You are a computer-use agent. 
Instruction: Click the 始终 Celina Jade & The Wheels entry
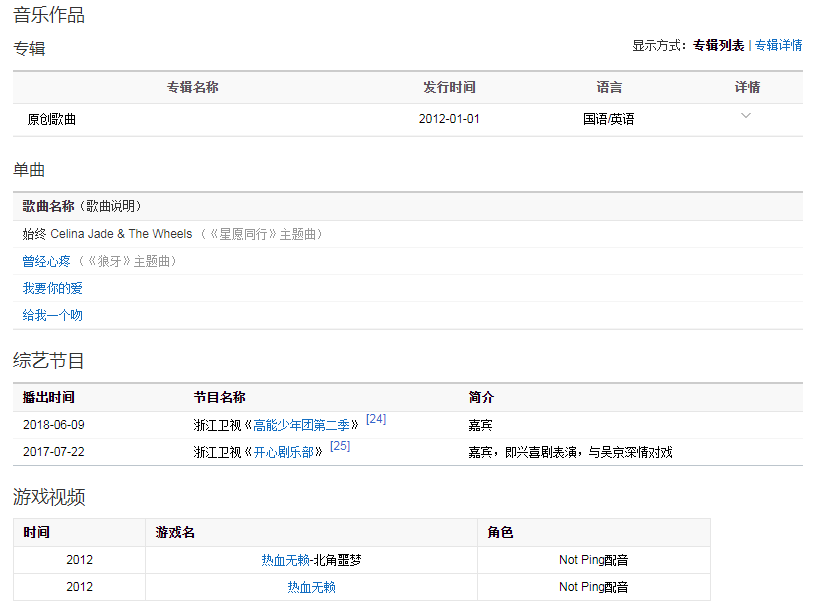tap(107, 234)
